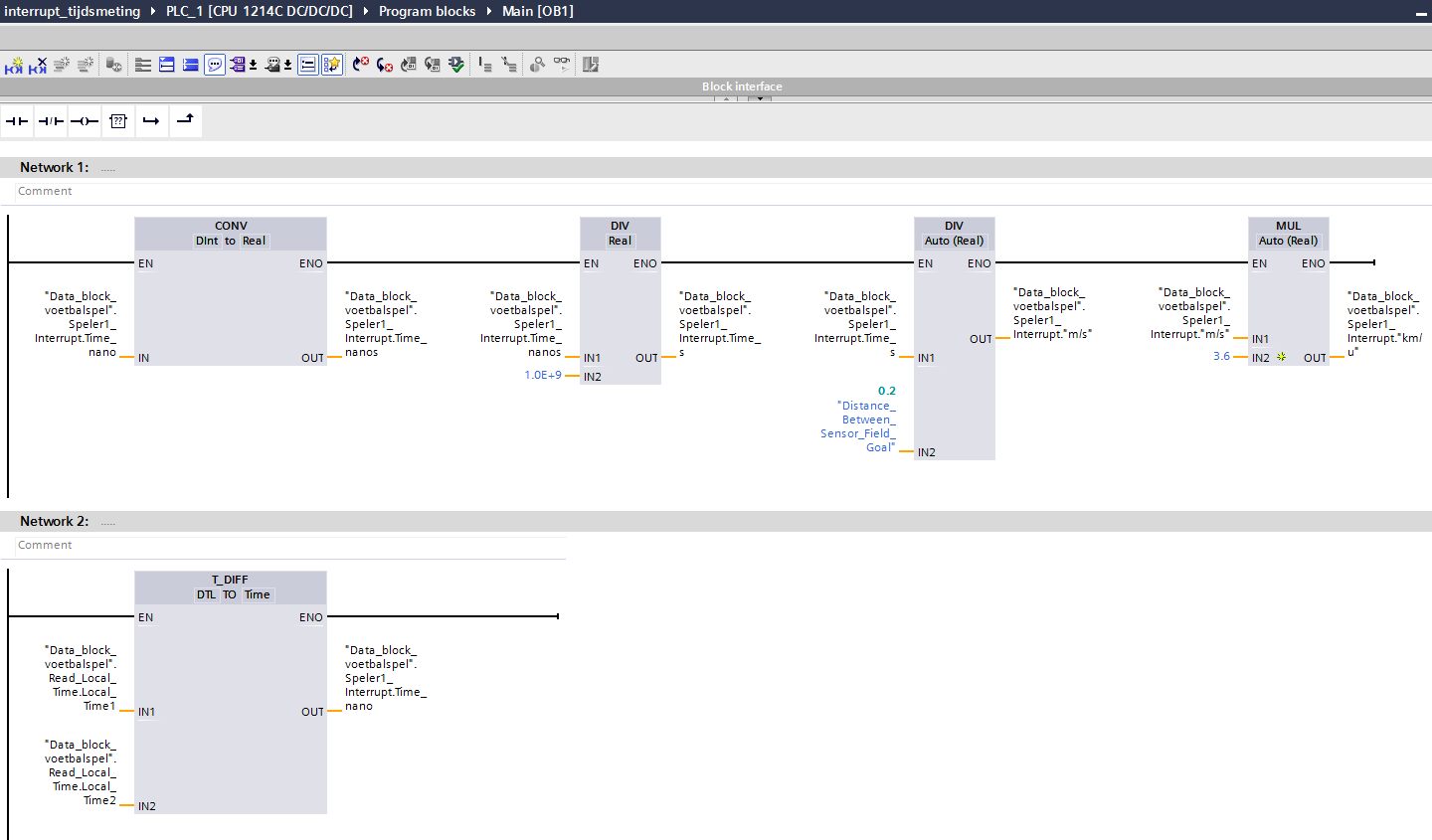Click the magnifier search icon in toolbar

click(537, 65)
